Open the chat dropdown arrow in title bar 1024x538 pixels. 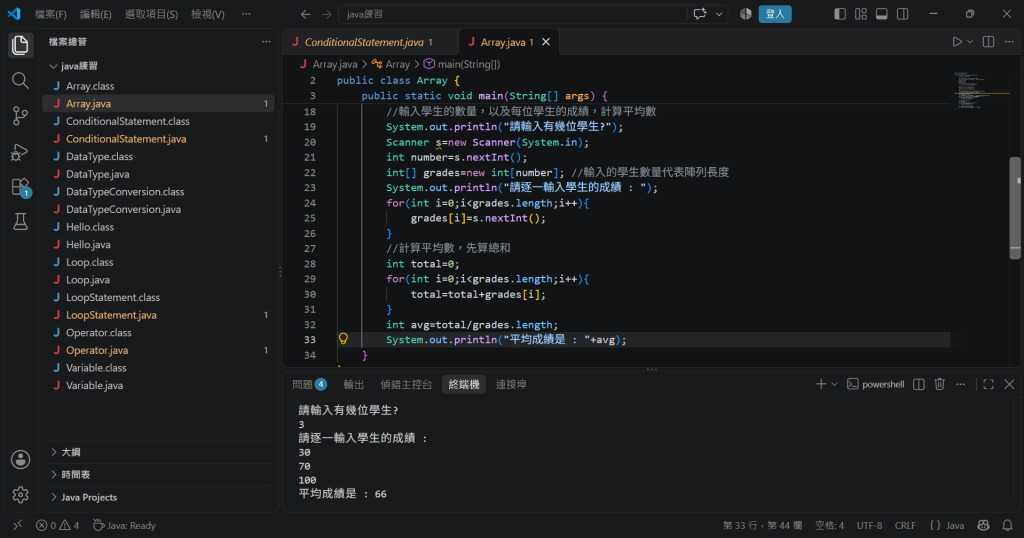click(x=719, y=14)
